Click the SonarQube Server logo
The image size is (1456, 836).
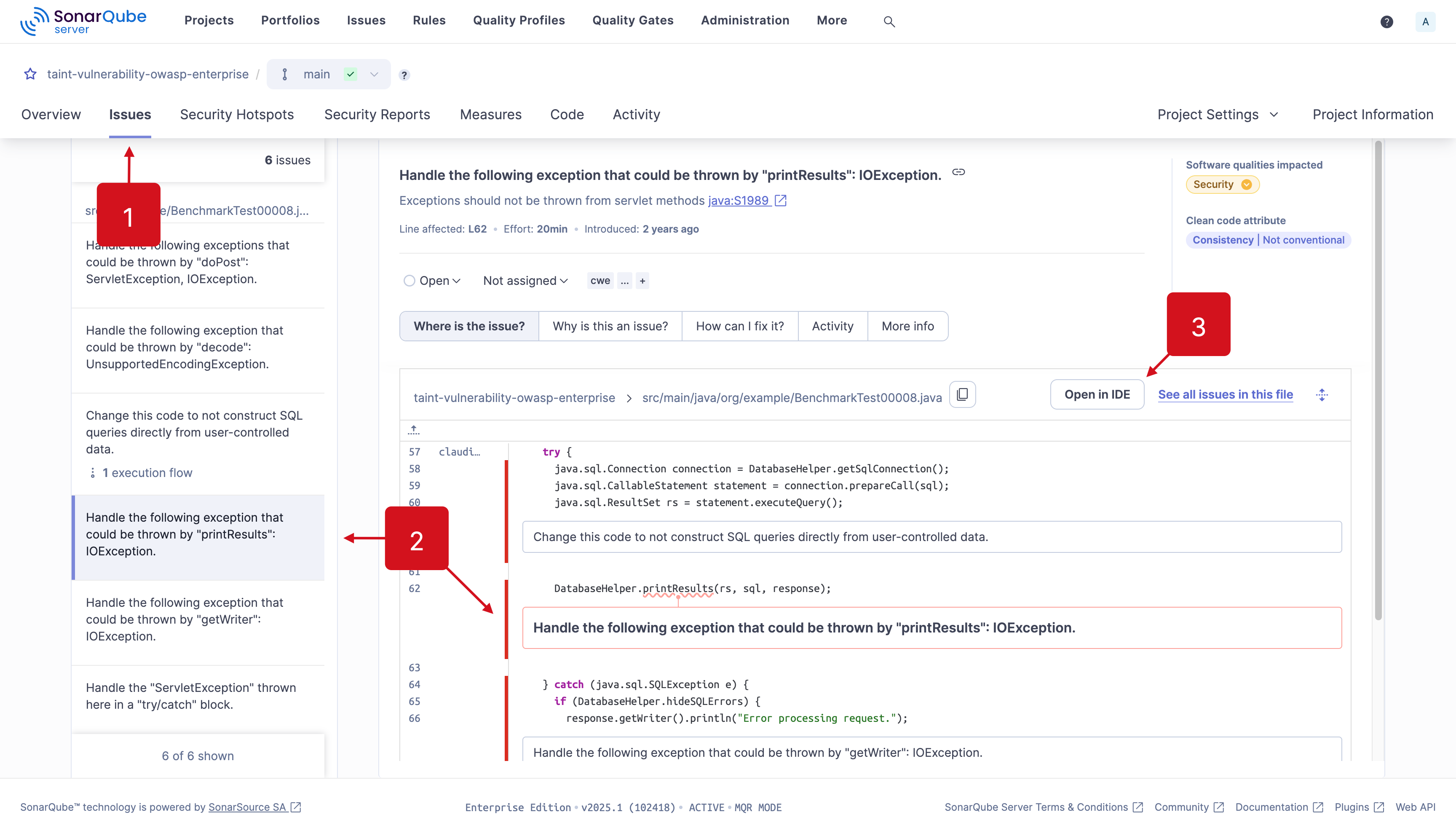(x=83, y=21)
